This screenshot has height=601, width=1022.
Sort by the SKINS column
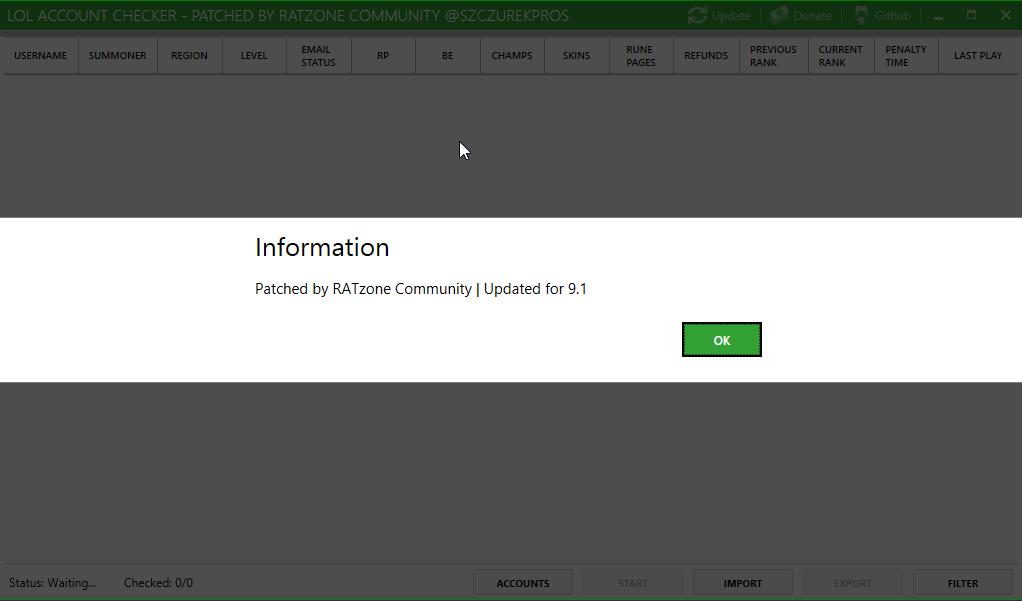[x=576, y=56]
